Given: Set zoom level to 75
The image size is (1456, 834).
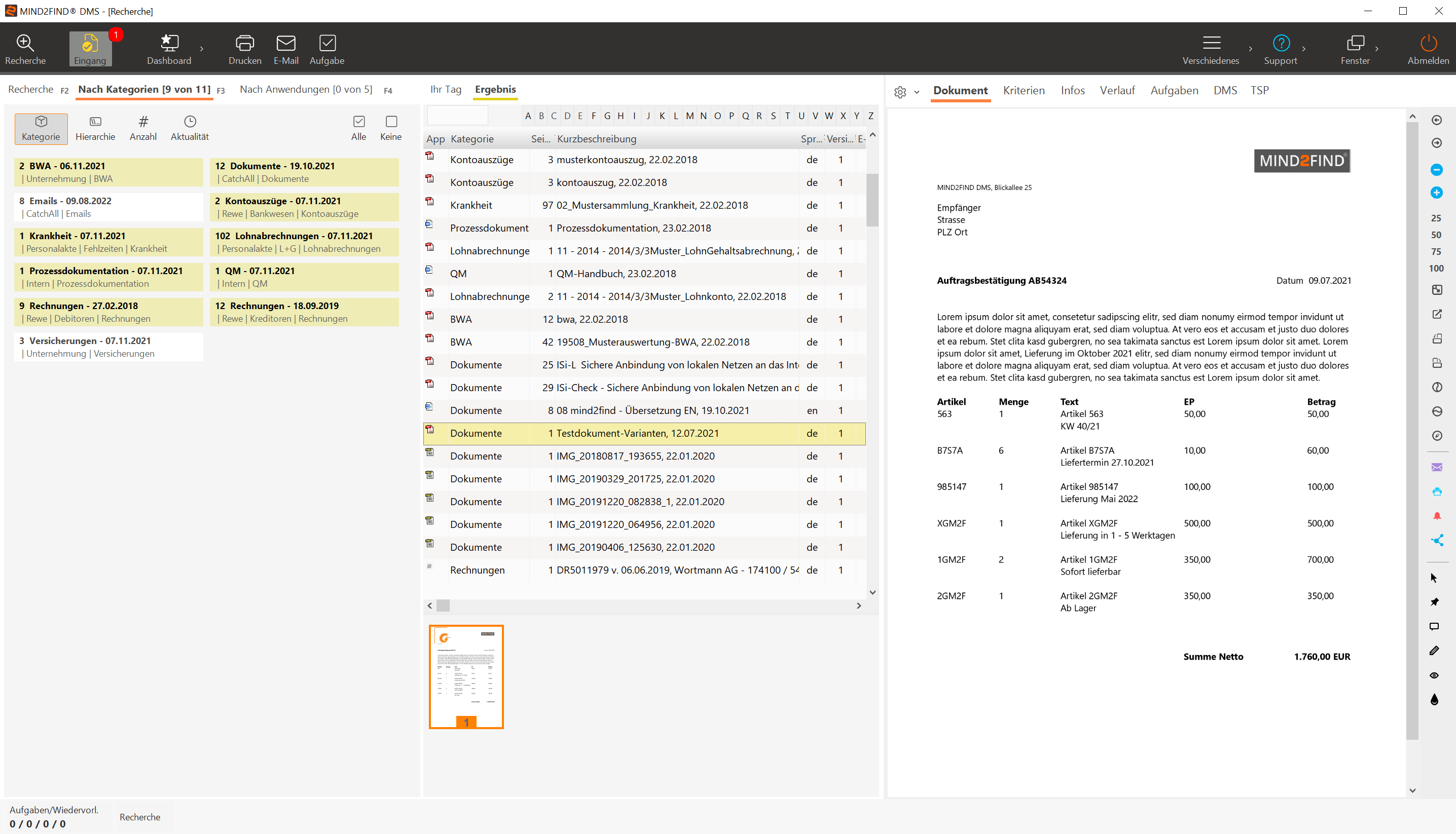Looking at the screenshot, I should (1435, 251).
